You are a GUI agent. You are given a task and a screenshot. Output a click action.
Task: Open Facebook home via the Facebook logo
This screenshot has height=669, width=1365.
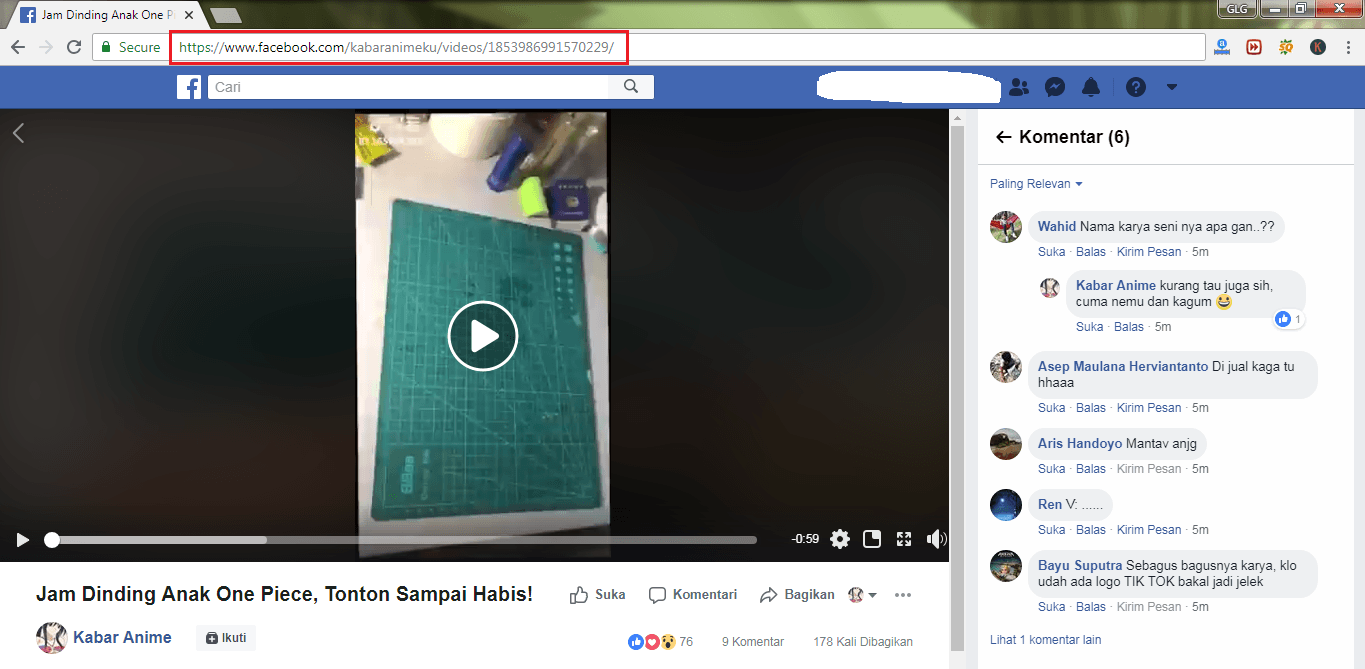[x=189, y=87]
